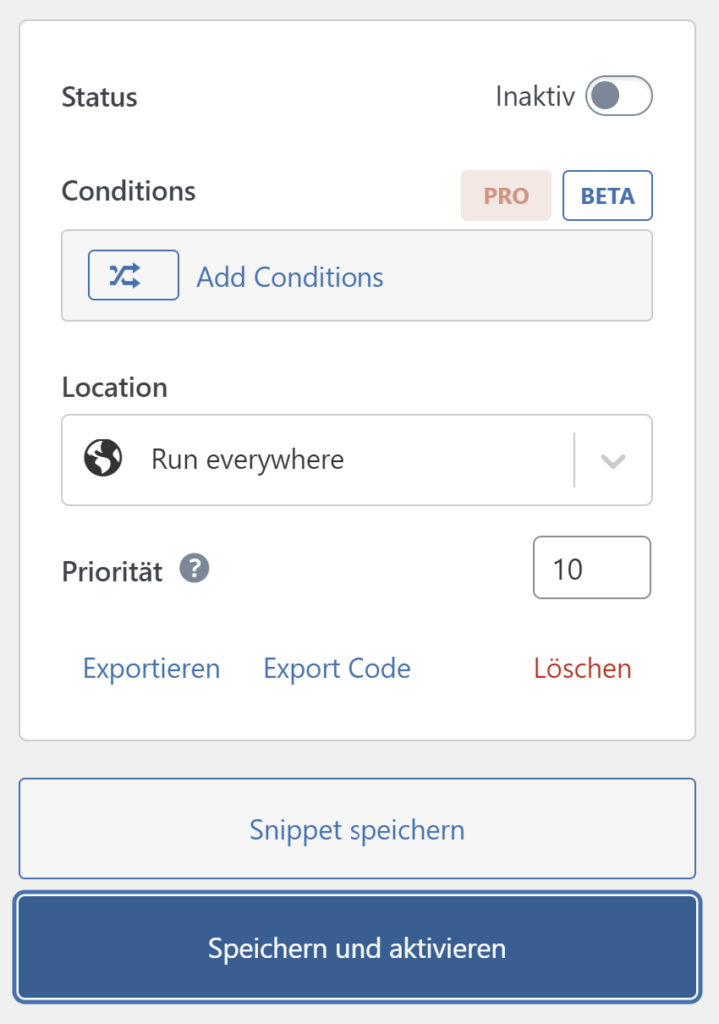Image resolution: width=719 pixels, height=1024 pixels.
Task: Select Export Code
Action: [x=336, y=668]
